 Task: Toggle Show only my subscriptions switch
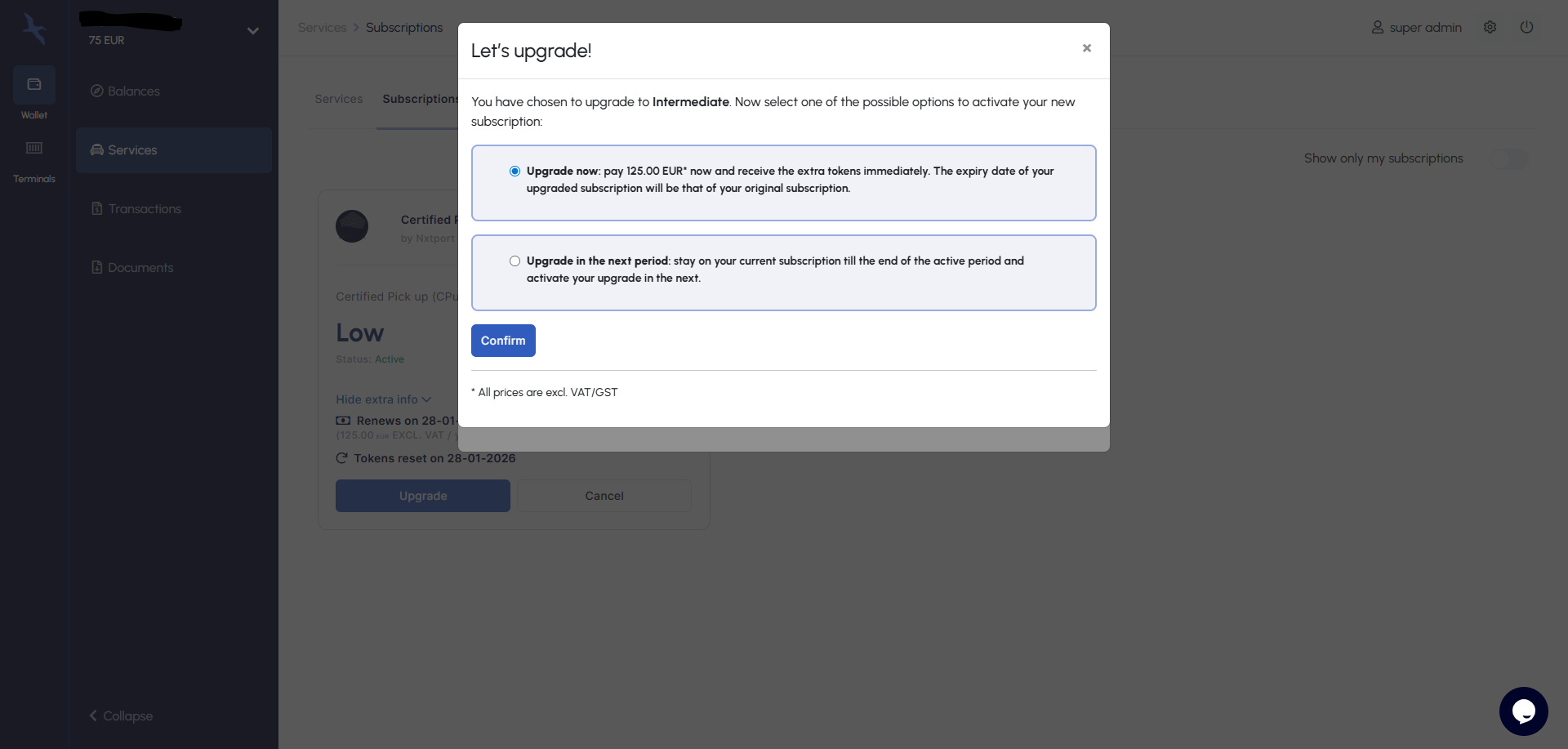(x=1508, y=159)
